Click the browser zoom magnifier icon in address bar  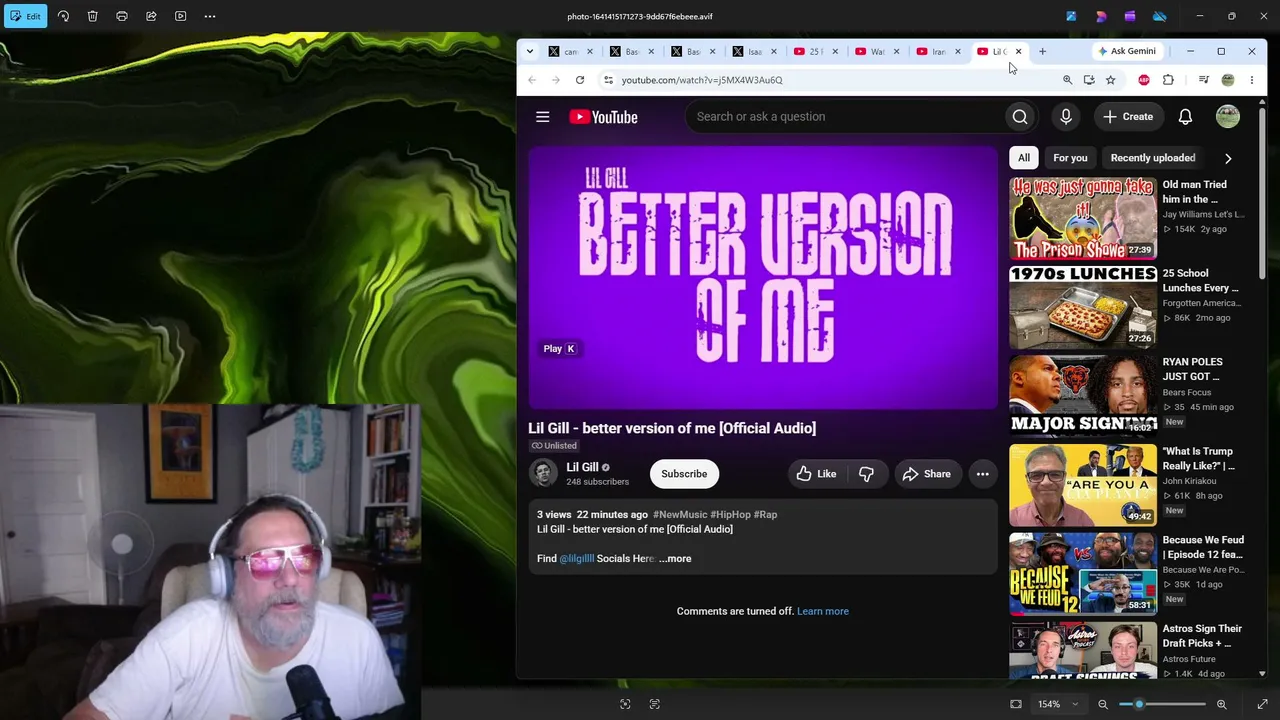click(x=1067, y=80)
